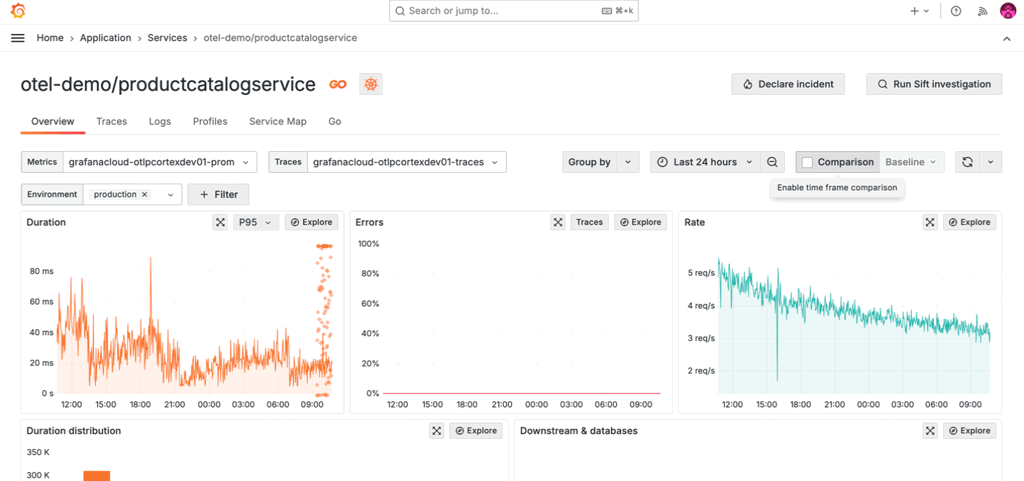Click otel-demo/productcatalogservice breadcrumb
Image resolution: width=1024 pixels, height=481 pixels.
click(x=280, y=38)
